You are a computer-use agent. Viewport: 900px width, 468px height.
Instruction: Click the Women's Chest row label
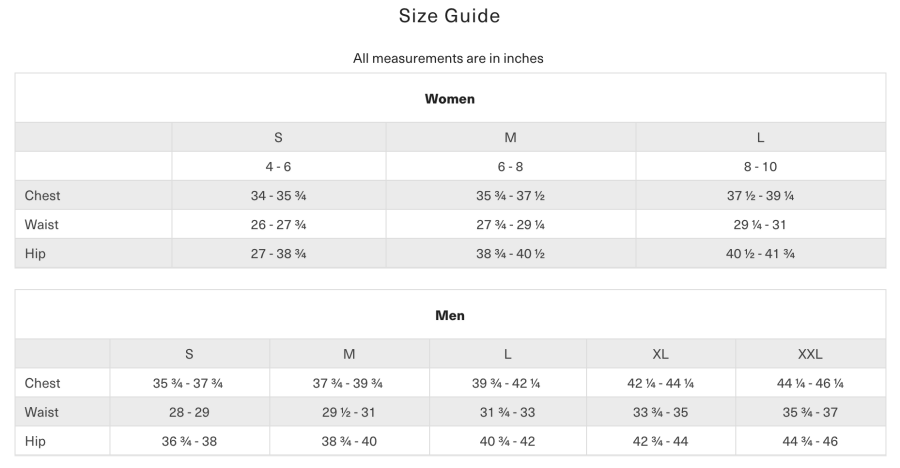click(x=43, y=196)
